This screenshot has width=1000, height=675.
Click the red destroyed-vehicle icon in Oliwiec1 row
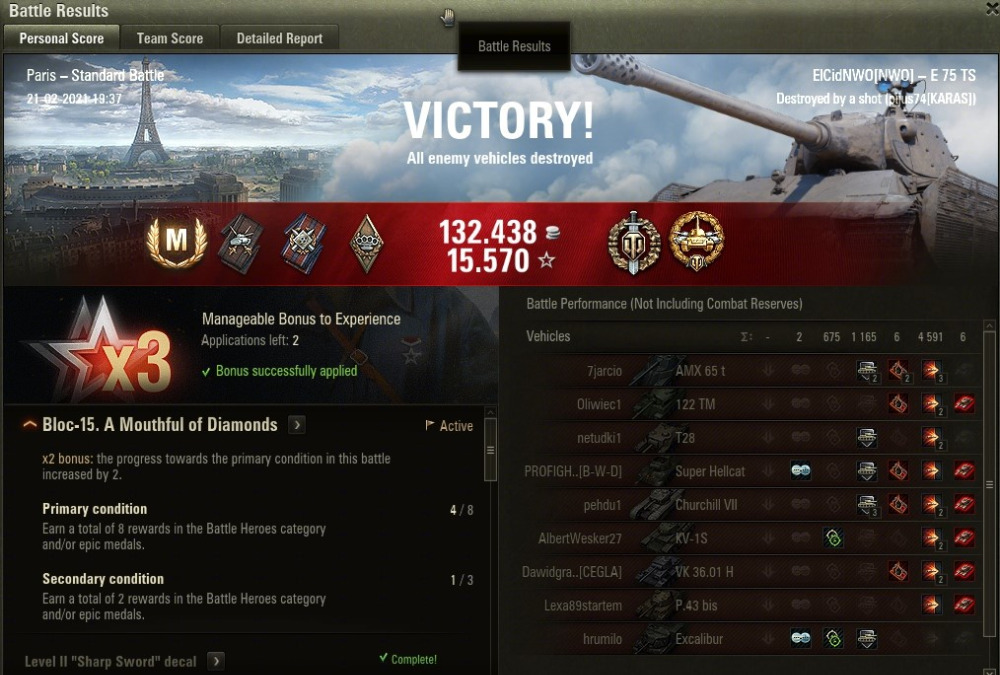click(964, 404)
